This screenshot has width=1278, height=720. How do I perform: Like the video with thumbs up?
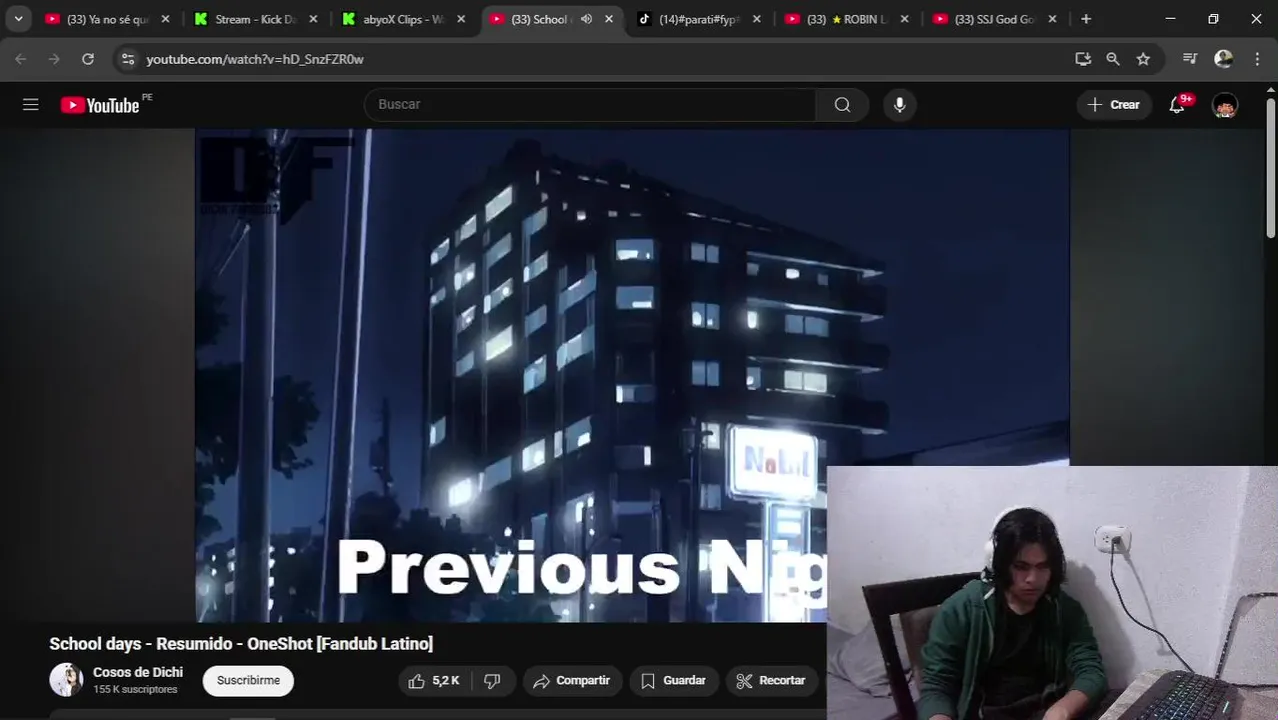[x=434, y=681]
